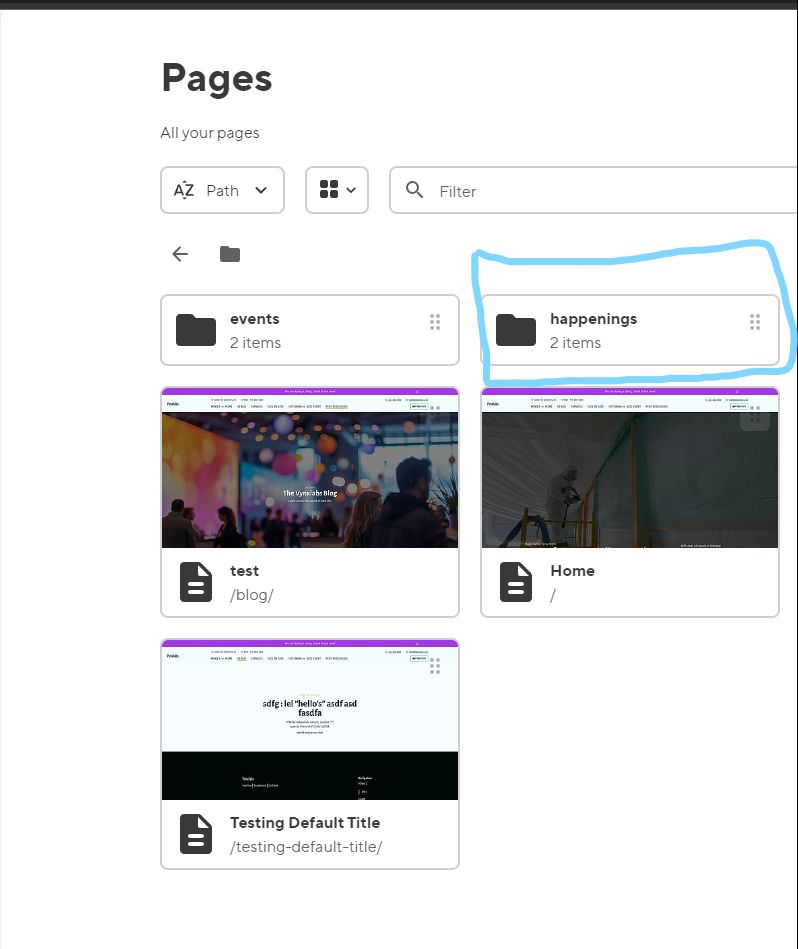Click the events folder icon
The height and width of the screenshot is (949, 798).
pos(196,330)
